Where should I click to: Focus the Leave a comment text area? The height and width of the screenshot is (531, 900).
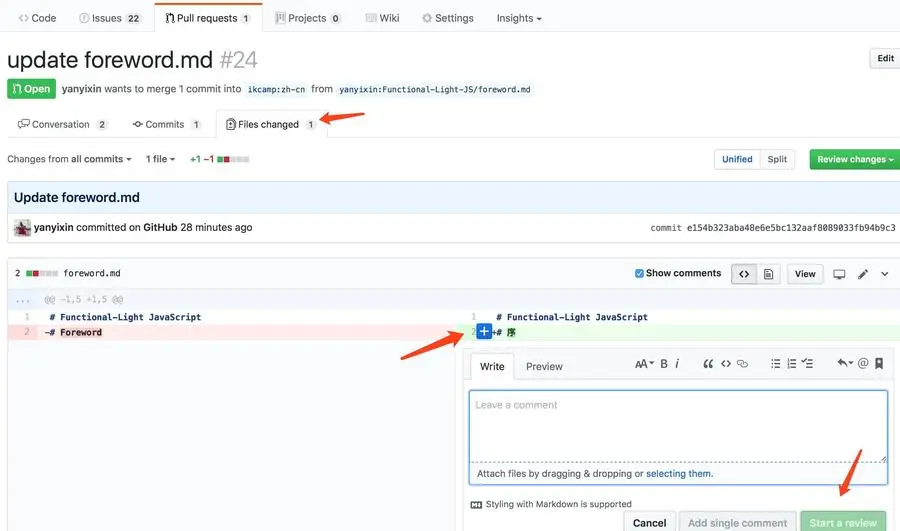click(x=678, y=426)
